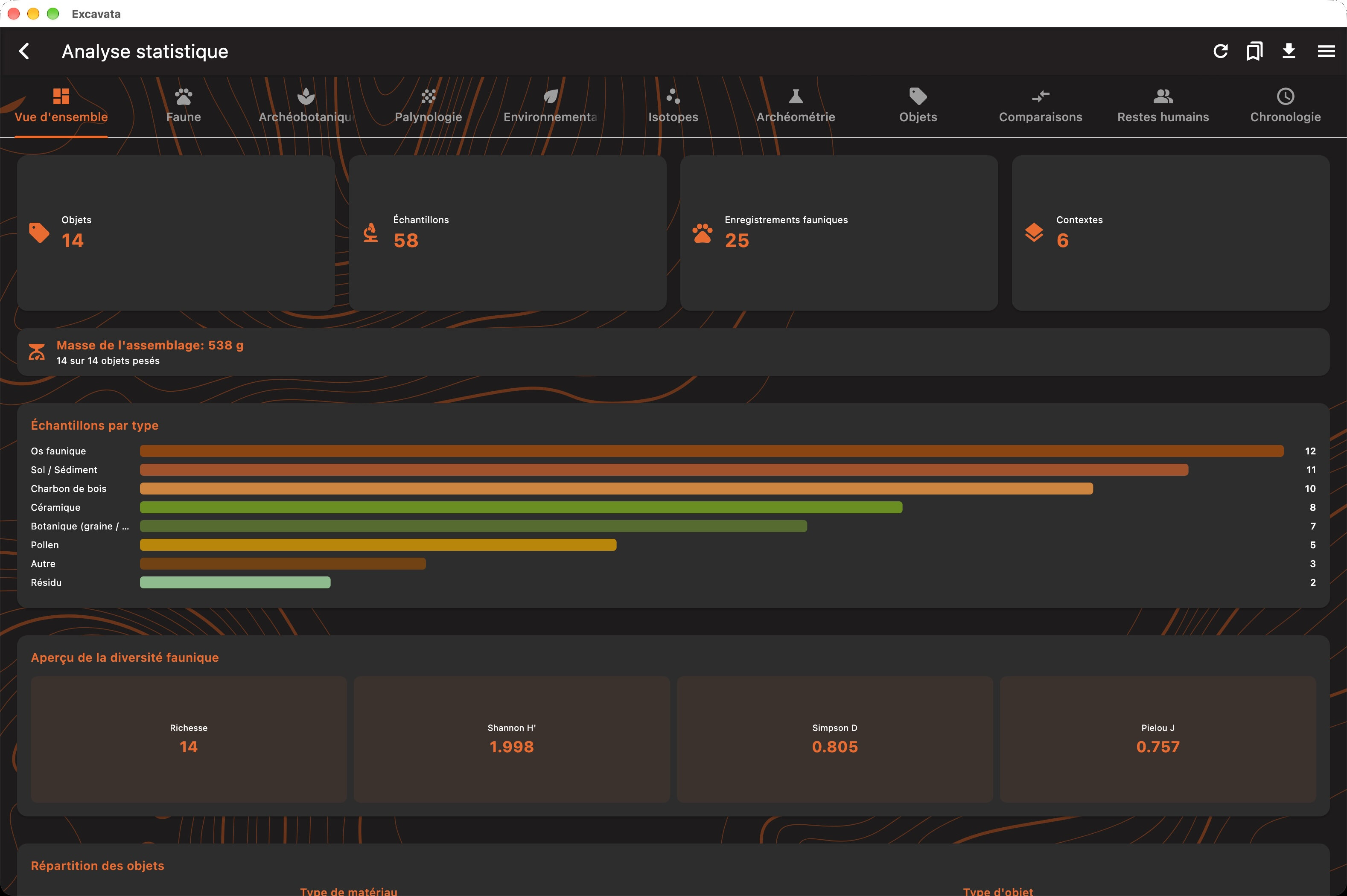Click the Botanique (graine / … row label
1347x896 pixels.
click(80, 526)
